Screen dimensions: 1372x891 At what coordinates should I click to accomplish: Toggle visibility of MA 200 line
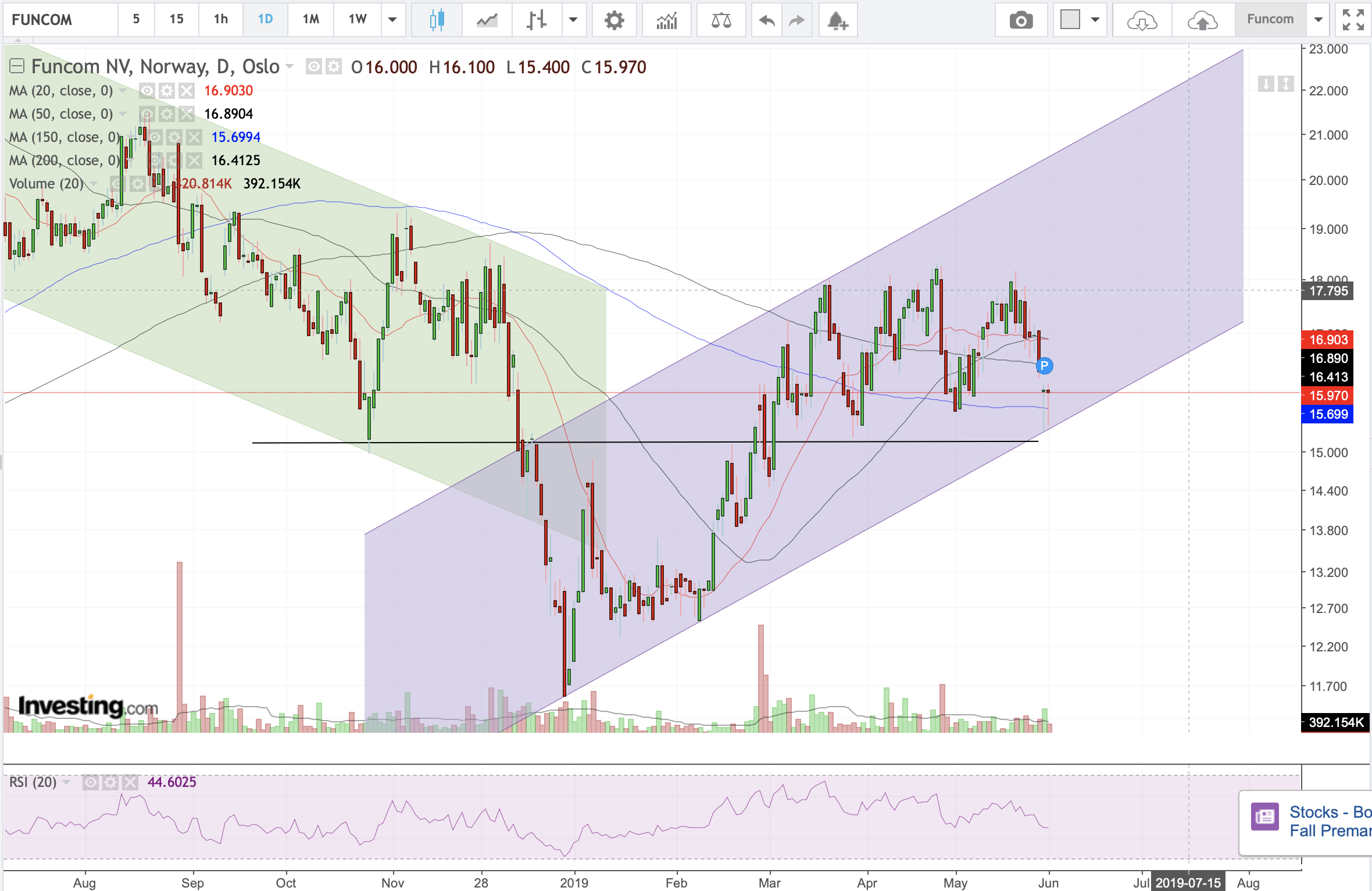155,161
